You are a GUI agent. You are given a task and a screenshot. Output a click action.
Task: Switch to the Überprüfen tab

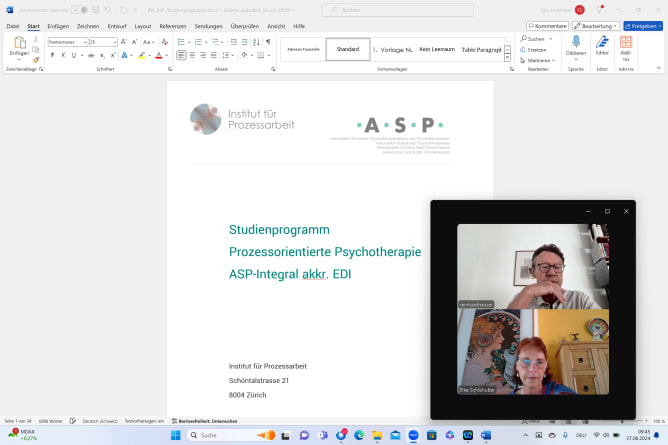245,26
